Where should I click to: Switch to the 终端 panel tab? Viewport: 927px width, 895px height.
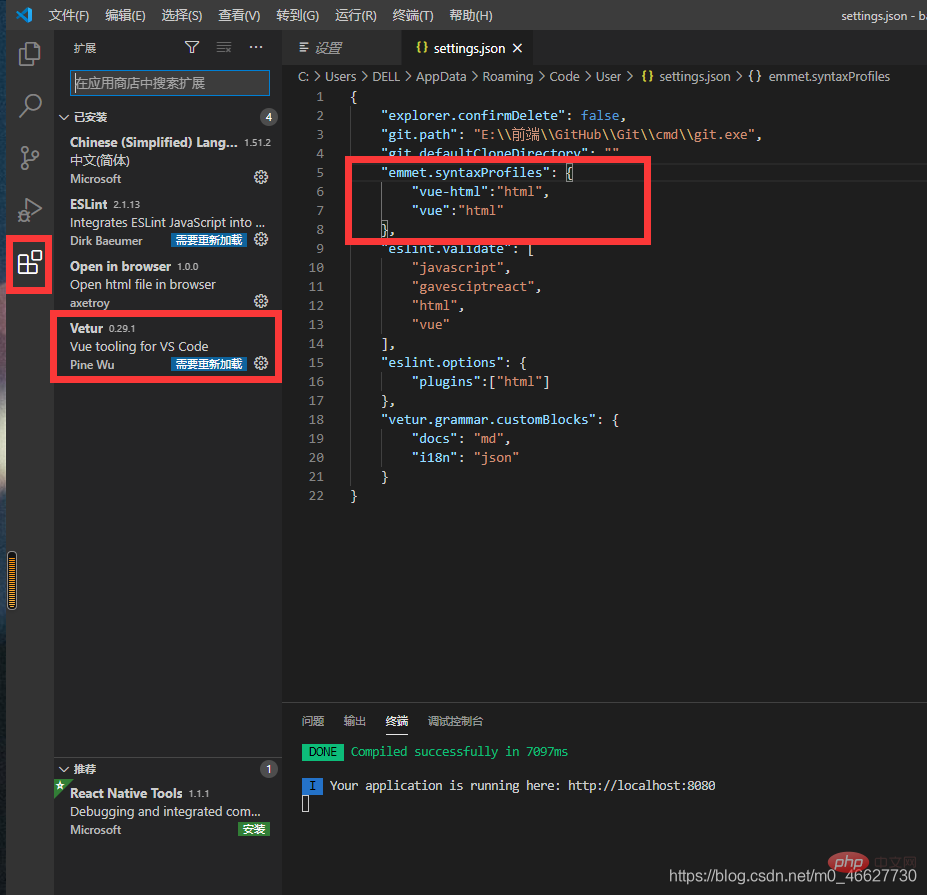pos(397,721)
